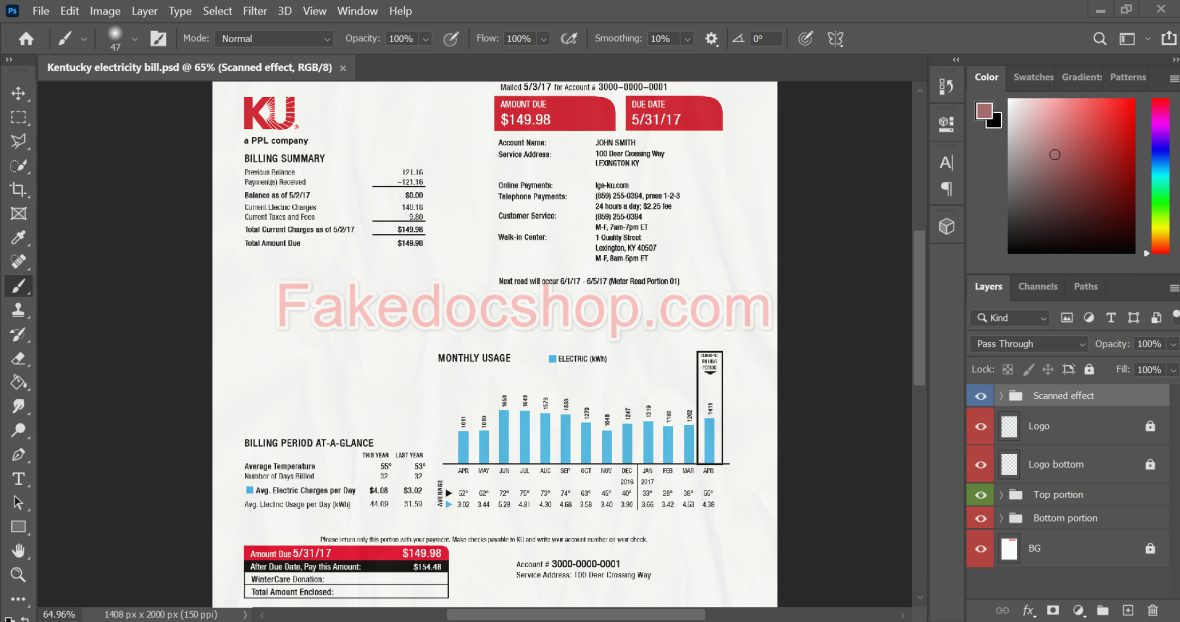This screenshot has height=622, width=1180.
Task: Open the Opacity dropdown in options bar
Action: [x=425, y=38]
